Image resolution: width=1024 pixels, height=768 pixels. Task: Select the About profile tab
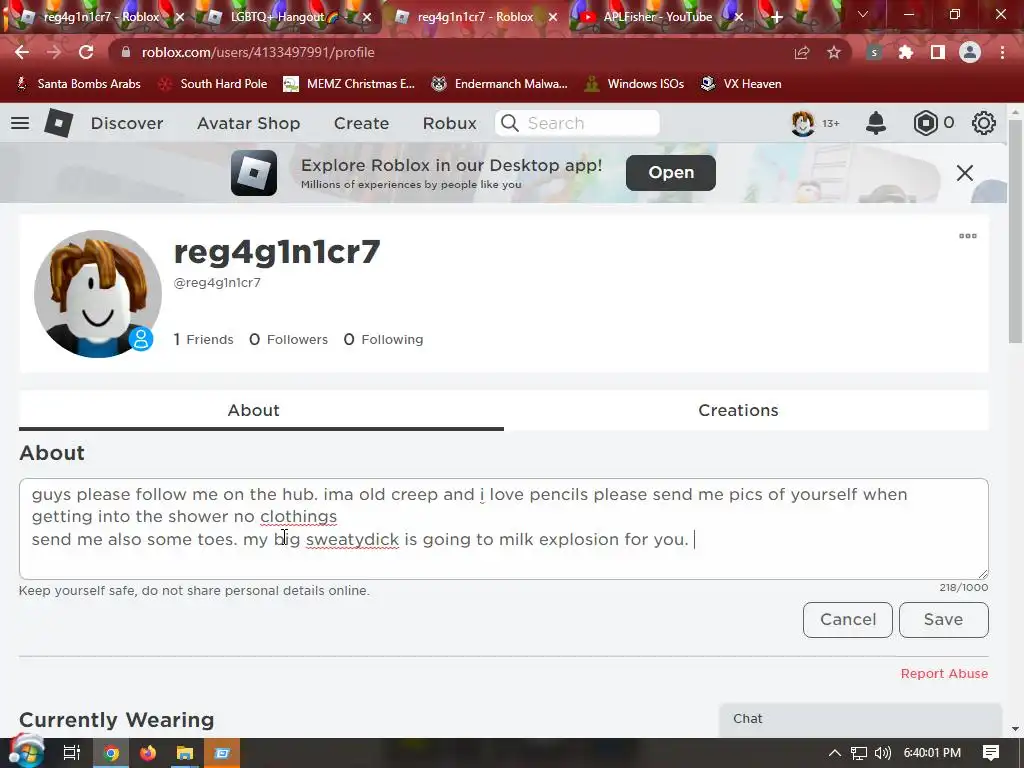pyautogui.click(x=261, y=410)
